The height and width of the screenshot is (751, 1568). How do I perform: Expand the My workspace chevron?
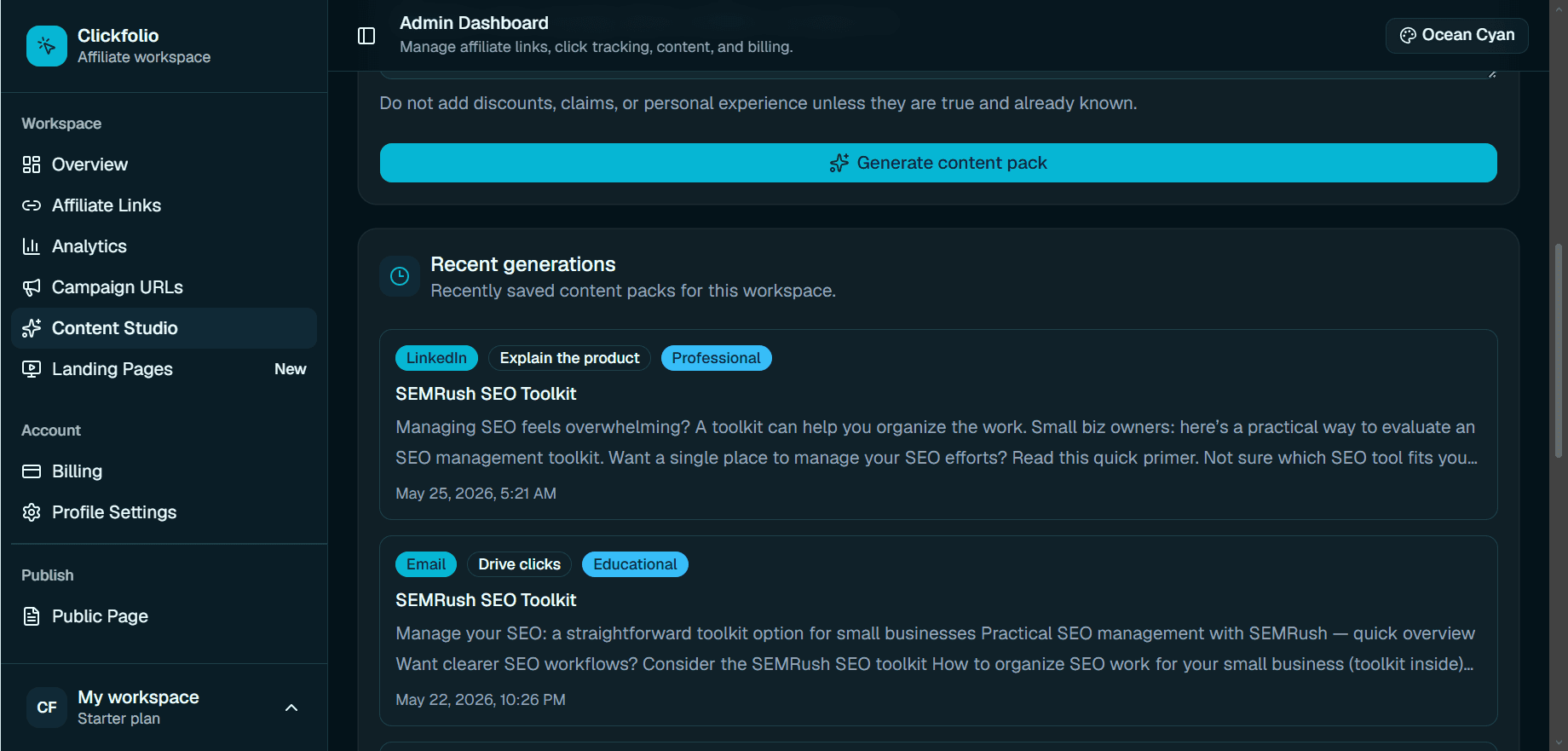coord(291,708)
